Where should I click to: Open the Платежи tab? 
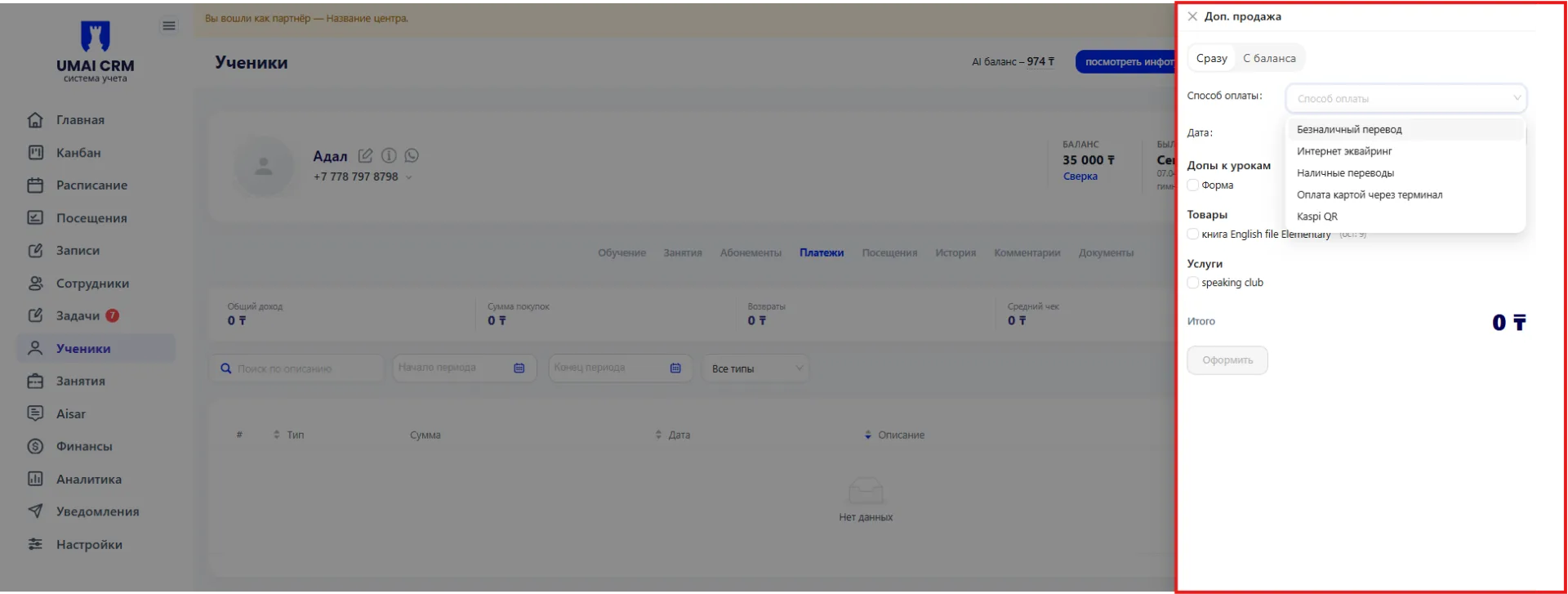point(822,252)
